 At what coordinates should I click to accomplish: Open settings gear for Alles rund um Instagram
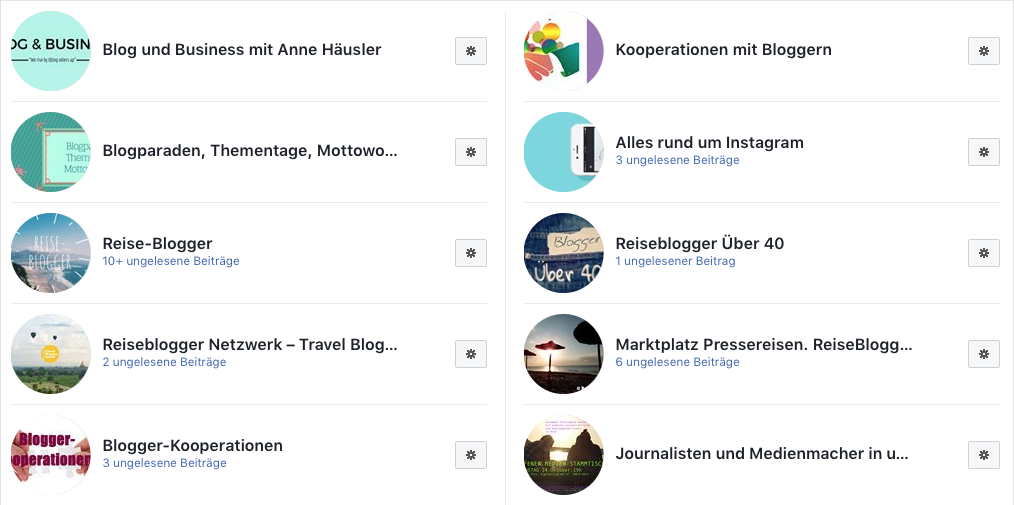[984, 152]
